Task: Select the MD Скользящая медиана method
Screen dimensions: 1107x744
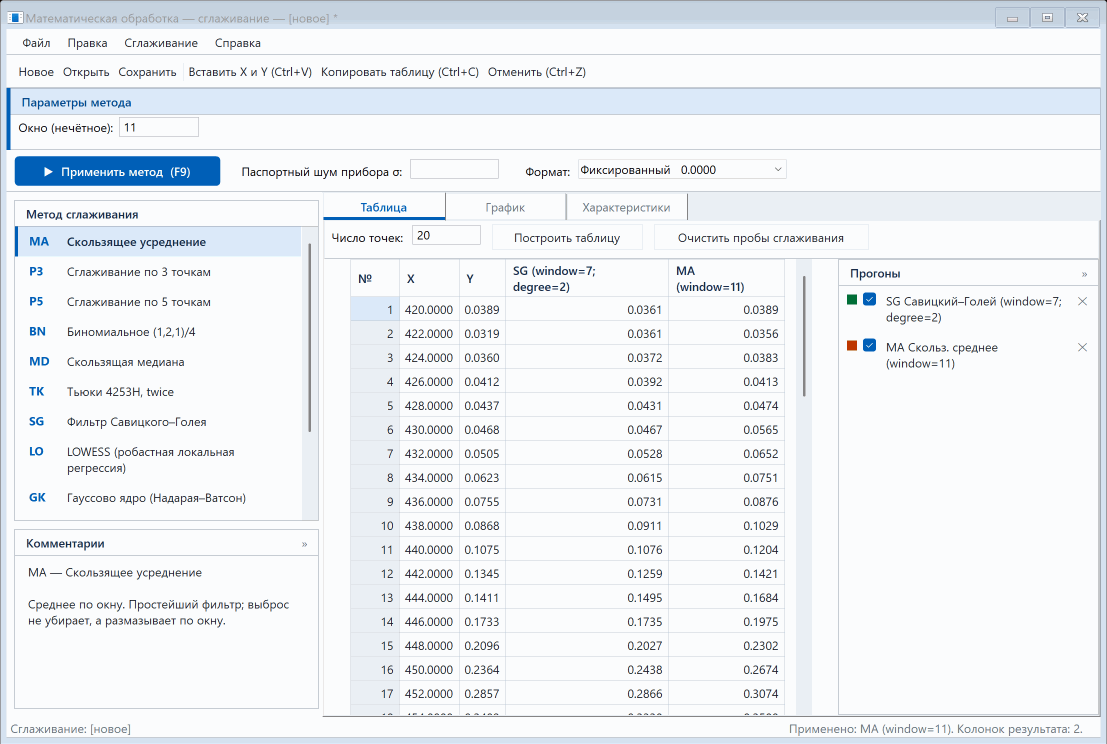Action: 158,361
